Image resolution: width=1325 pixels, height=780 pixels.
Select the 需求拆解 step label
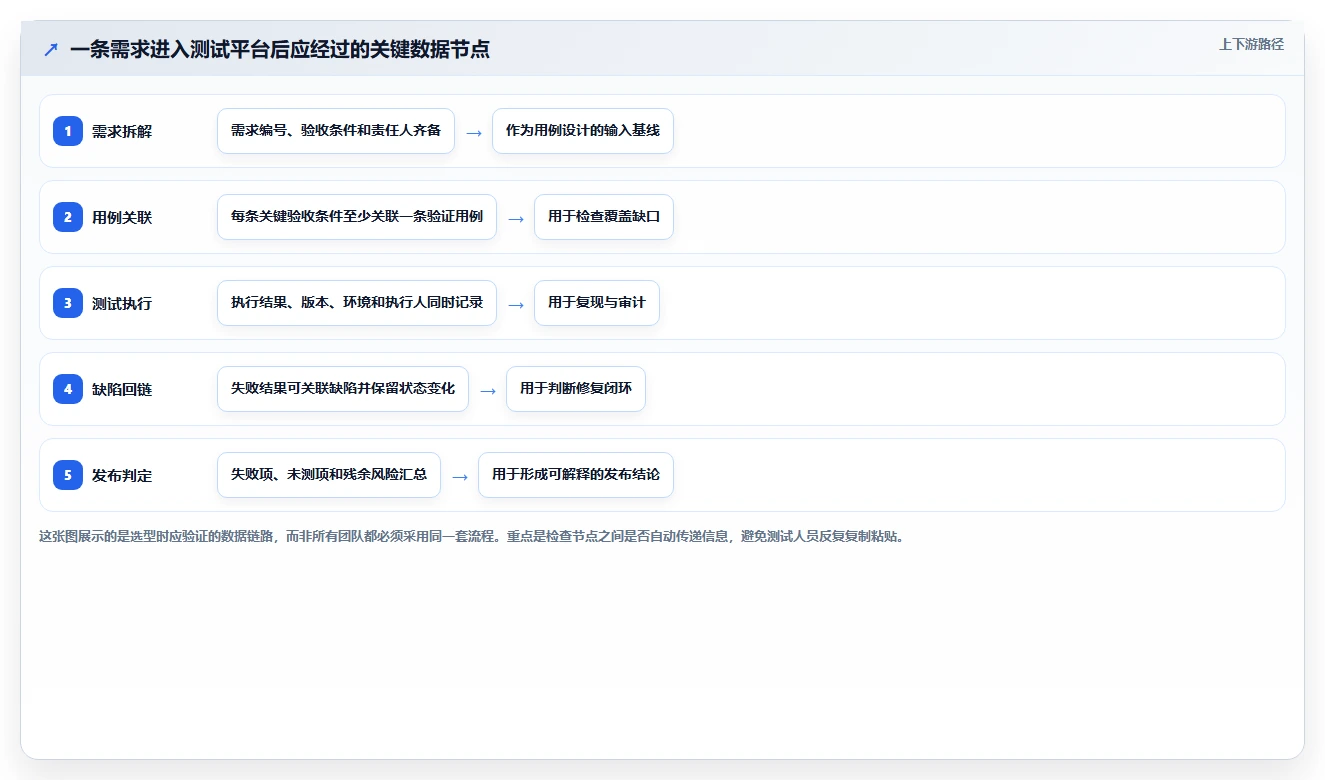tap(122, 131)
